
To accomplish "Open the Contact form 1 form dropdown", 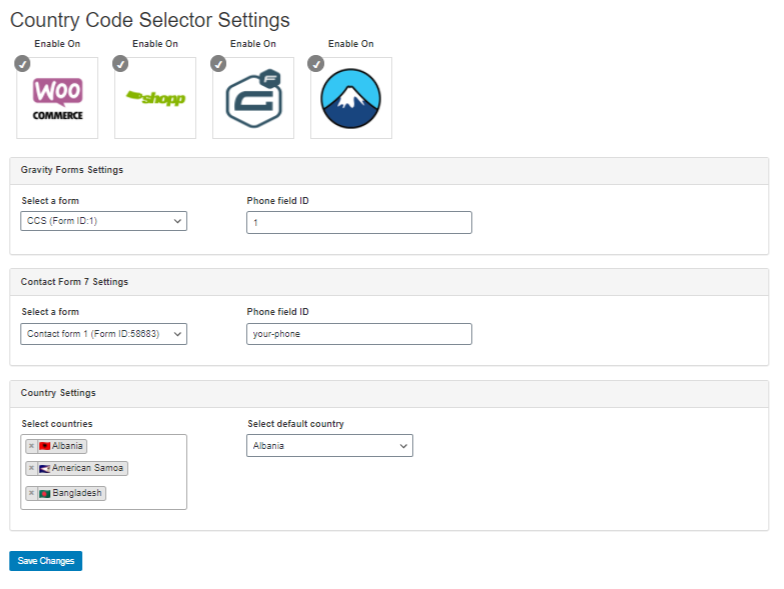I will pyautogui.click(x=104, y=334).
